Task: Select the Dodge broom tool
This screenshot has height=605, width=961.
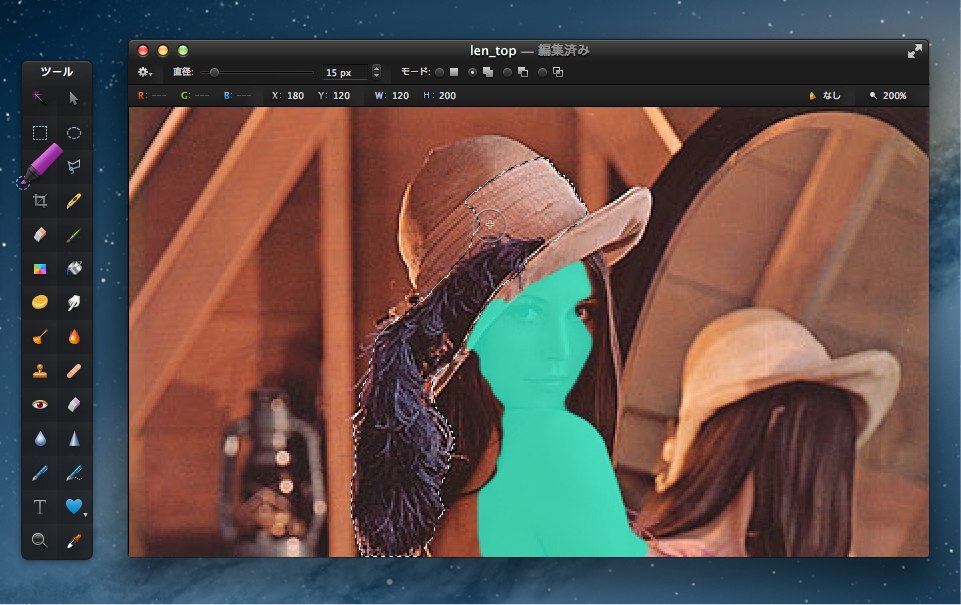Action: tap(40, 337)
